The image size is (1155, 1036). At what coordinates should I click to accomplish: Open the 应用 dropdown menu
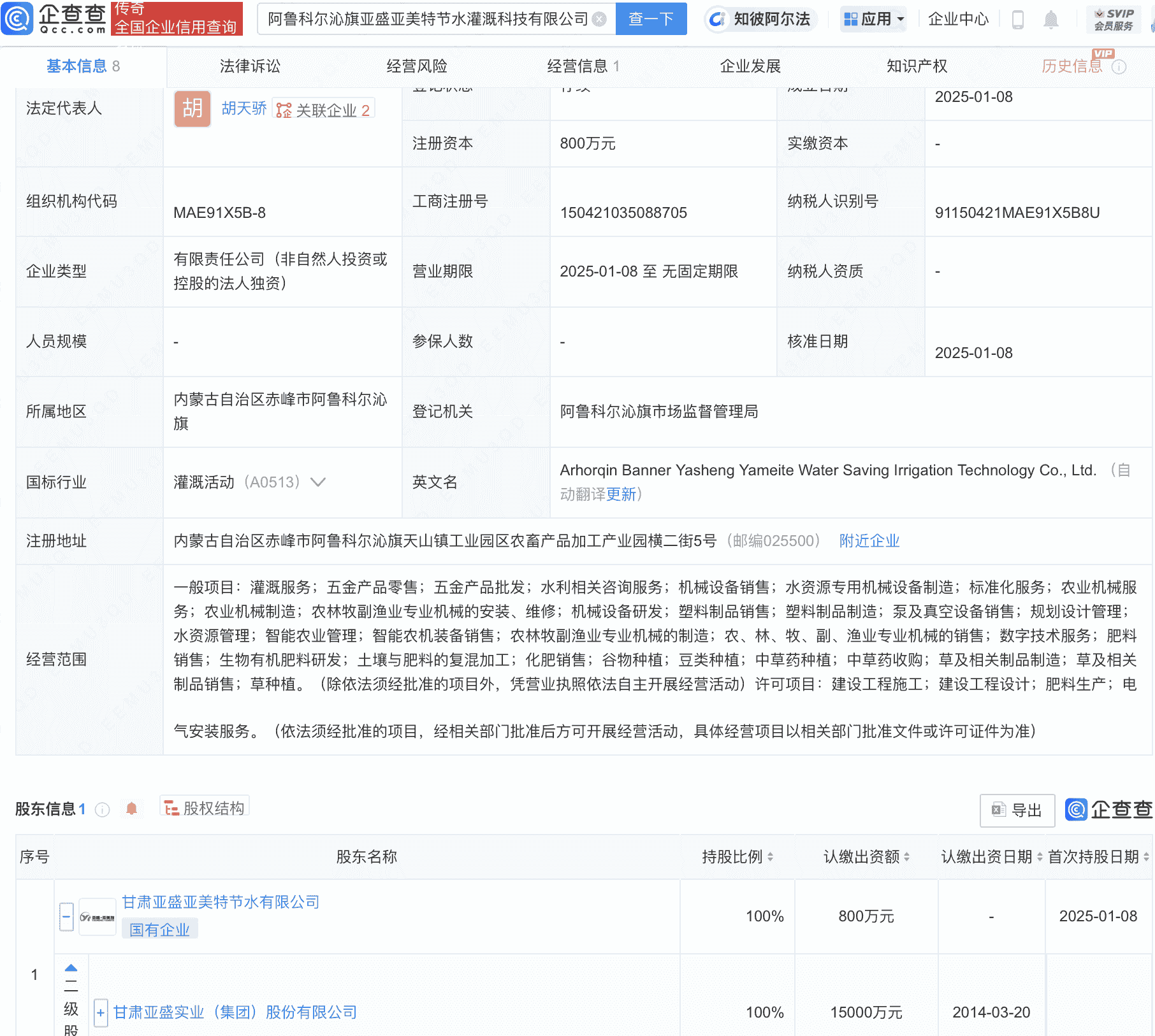[x=873, y=19]
